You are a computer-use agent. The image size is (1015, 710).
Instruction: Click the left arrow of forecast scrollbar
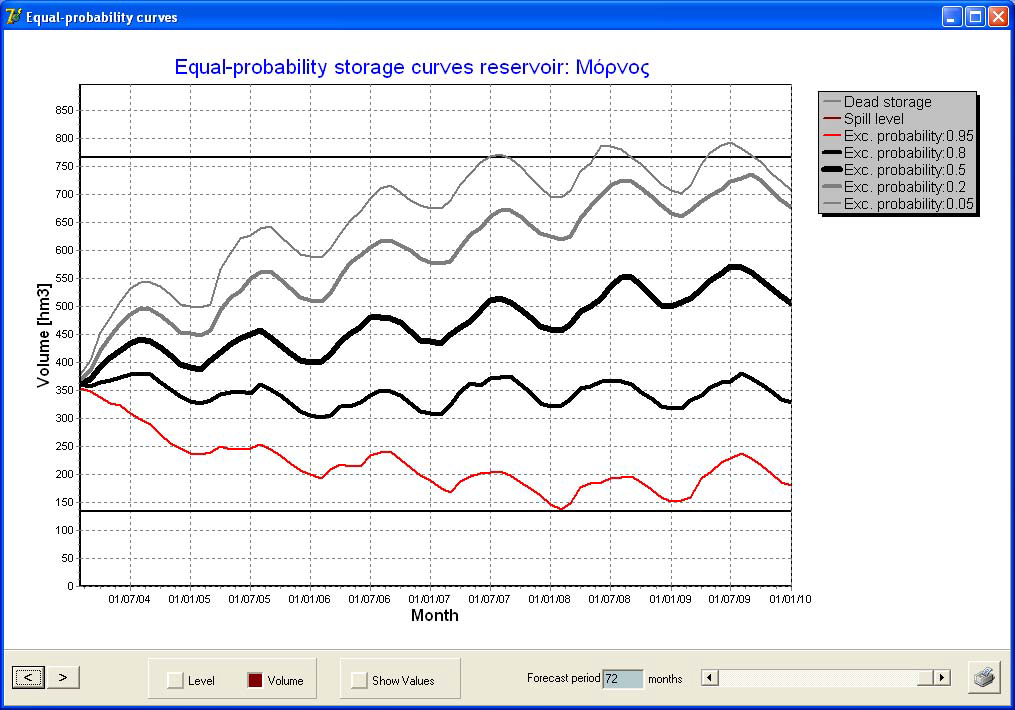710,678
